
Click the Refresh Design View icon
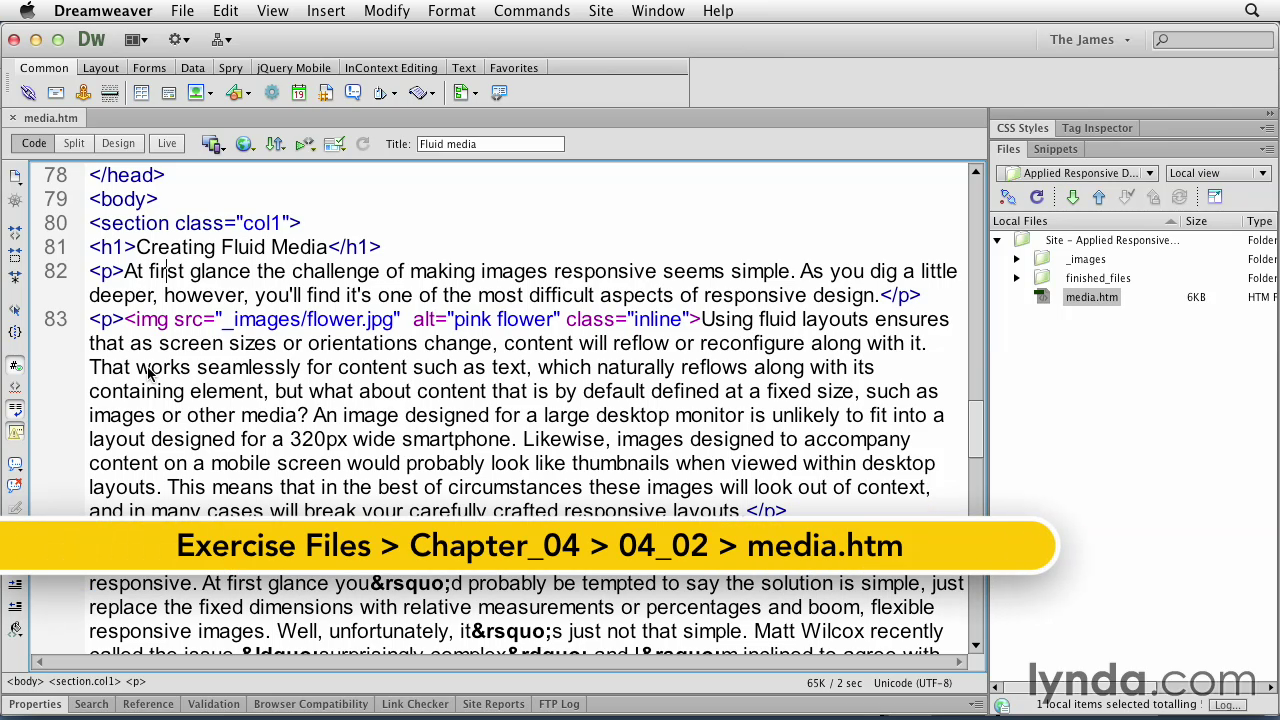[363, 144]
